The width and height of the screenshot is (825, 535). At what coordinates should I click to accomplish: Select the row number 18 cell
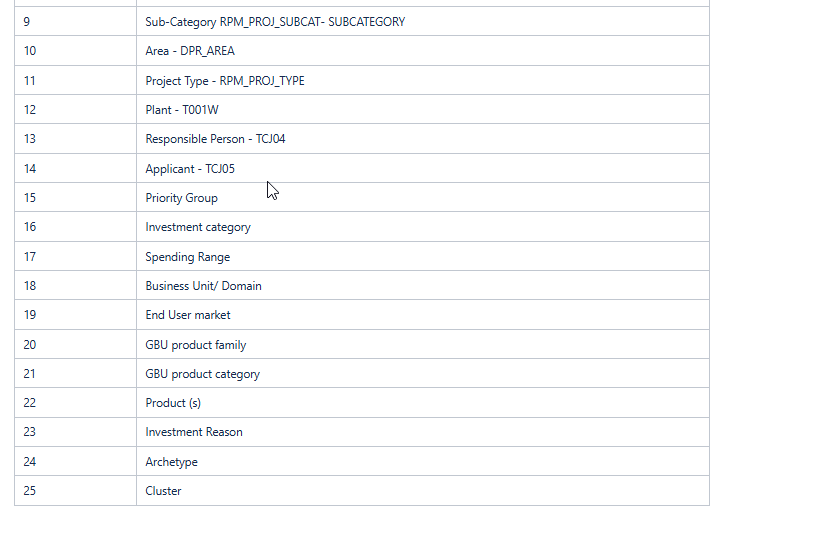pyautogui.click(x=30, y=286)
